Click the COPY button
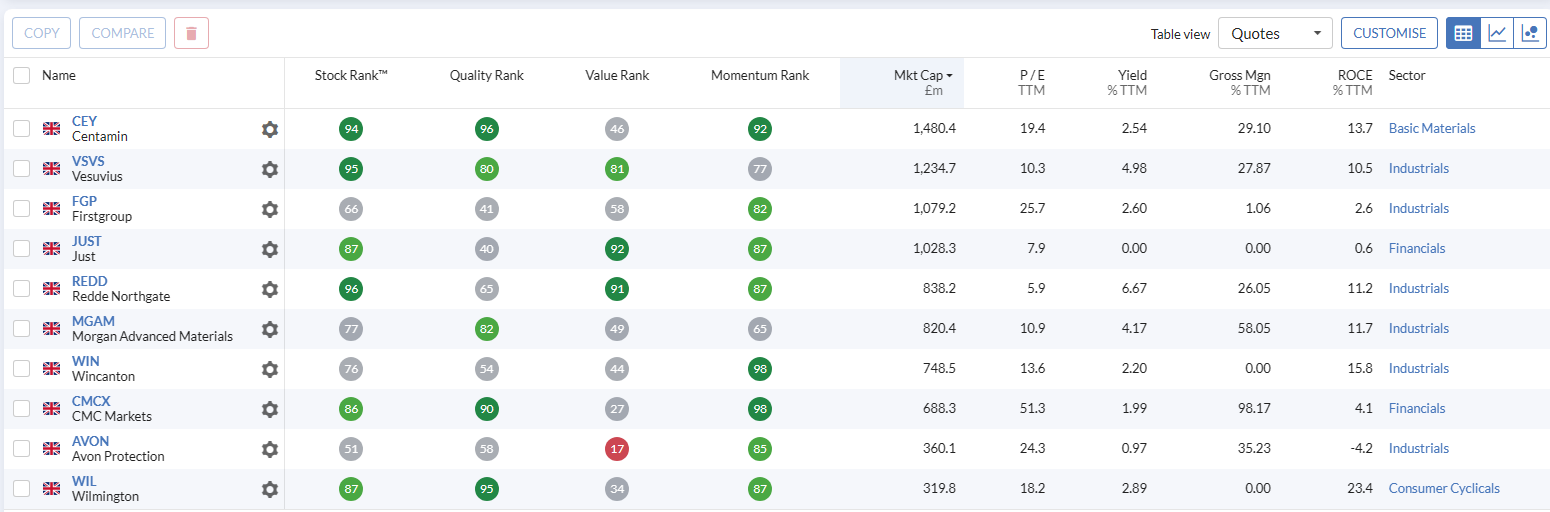1550x512 pixels. 42,33
